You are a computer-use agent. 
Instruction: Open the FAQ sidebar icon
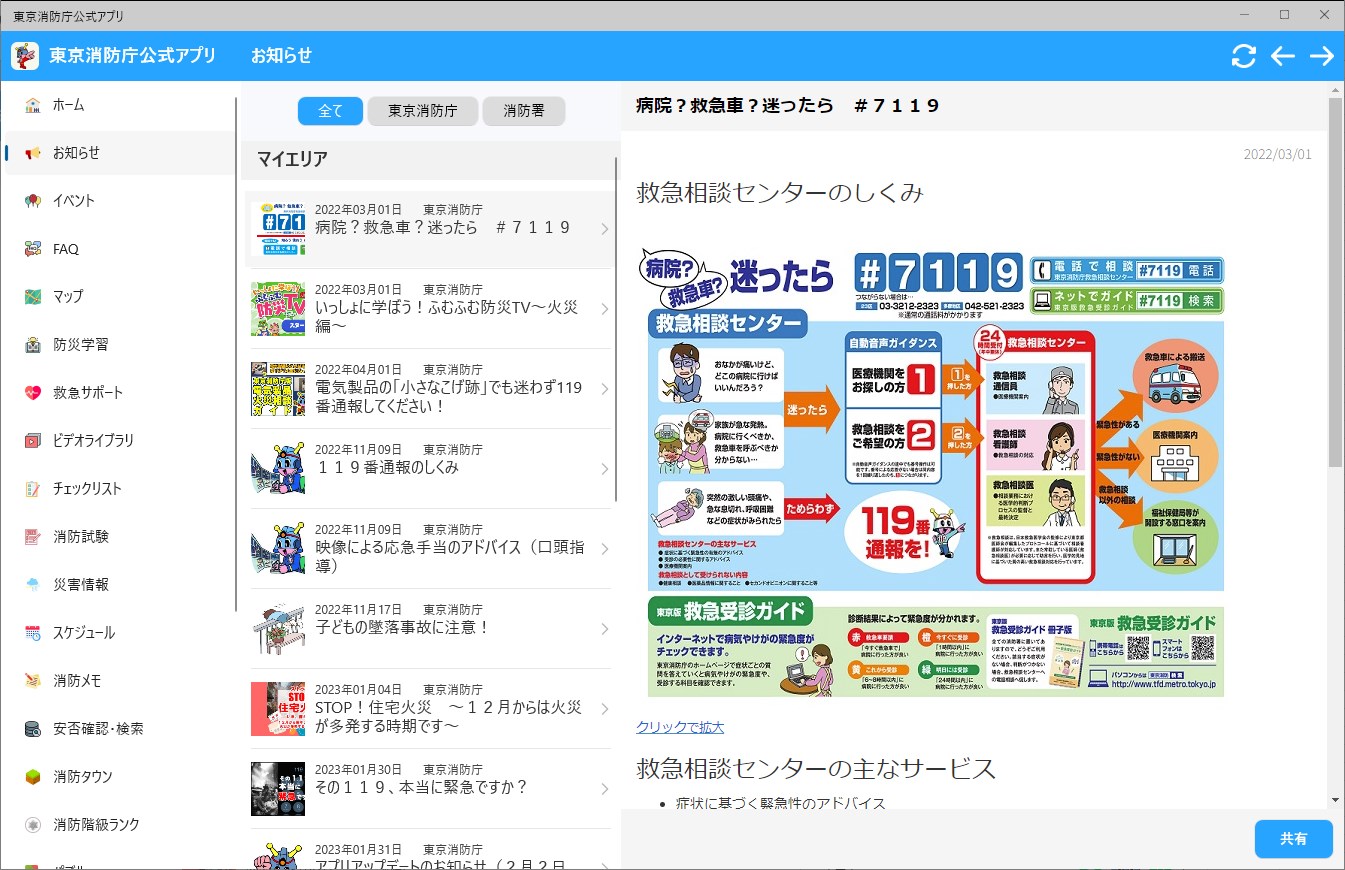click(33, 249)
